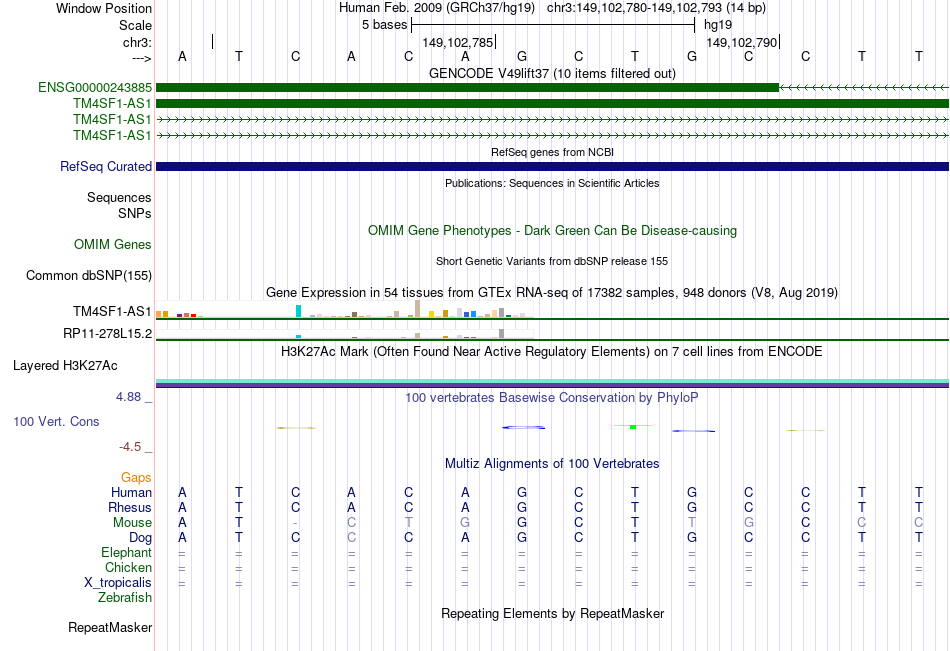Click the Sequences track label
The image size is (950, 651).
click(119, 197)
